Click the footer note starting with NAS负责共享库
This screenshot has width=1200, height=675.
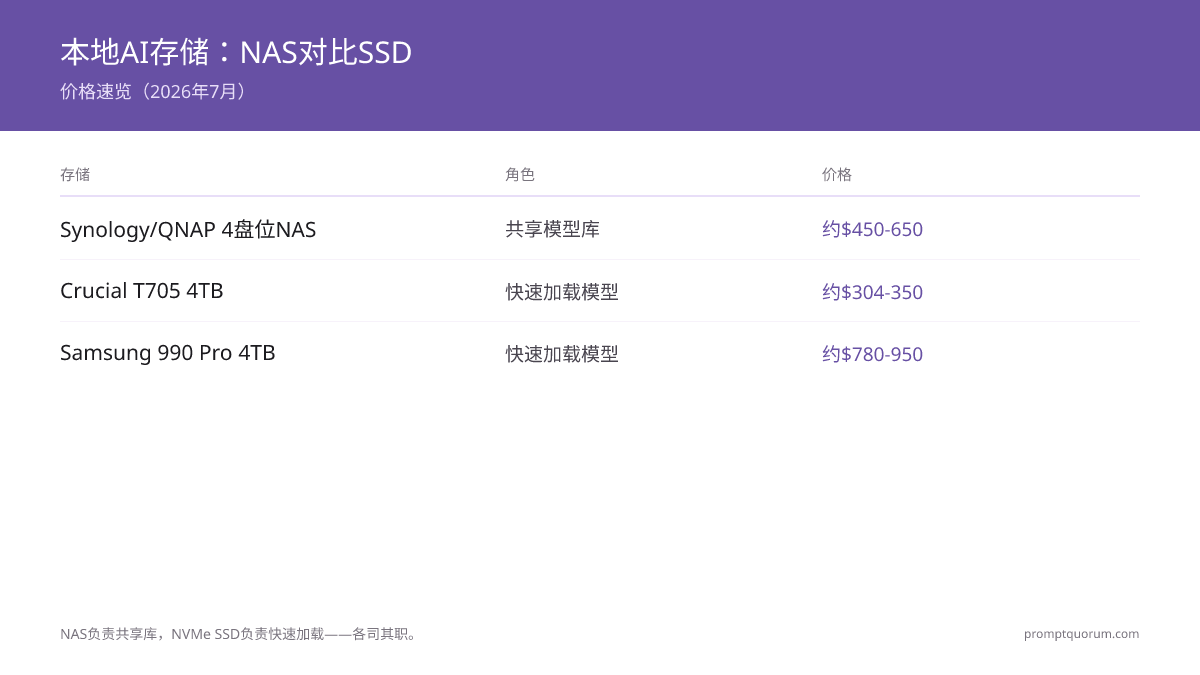pos(241,633)
